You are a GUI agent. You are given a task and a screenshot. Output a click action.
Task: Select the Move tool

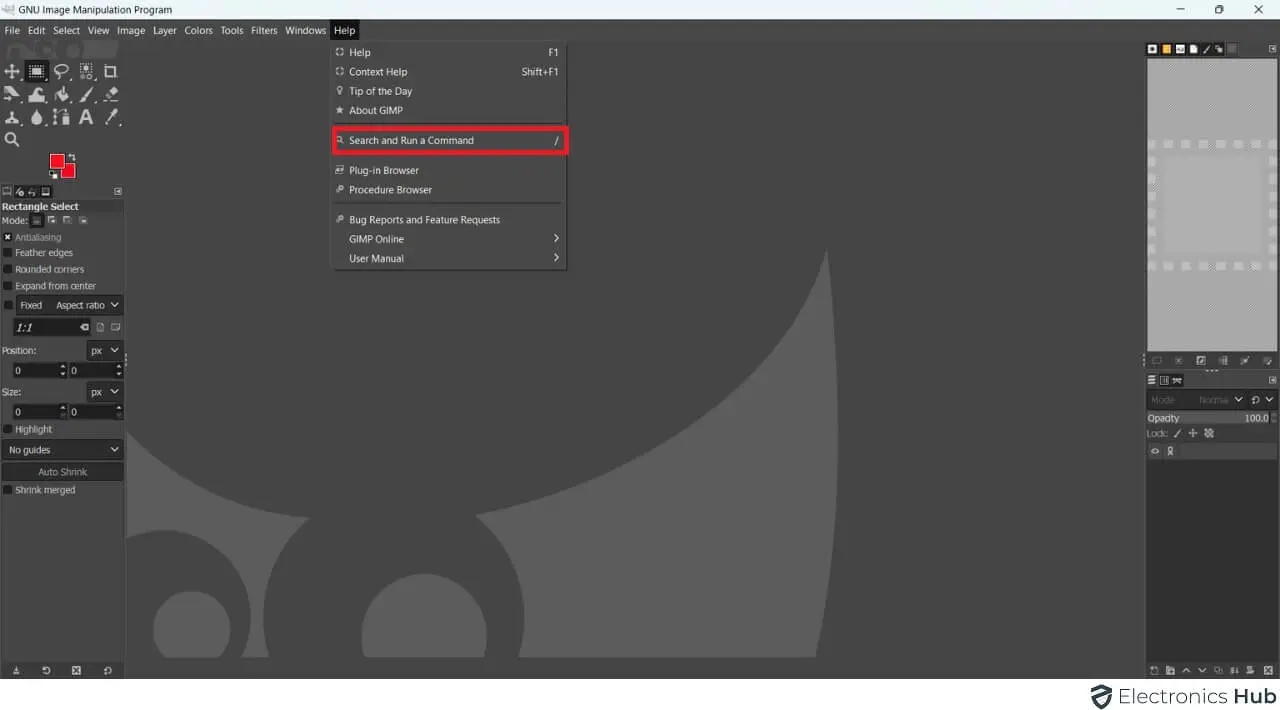[x=12, y=71]
